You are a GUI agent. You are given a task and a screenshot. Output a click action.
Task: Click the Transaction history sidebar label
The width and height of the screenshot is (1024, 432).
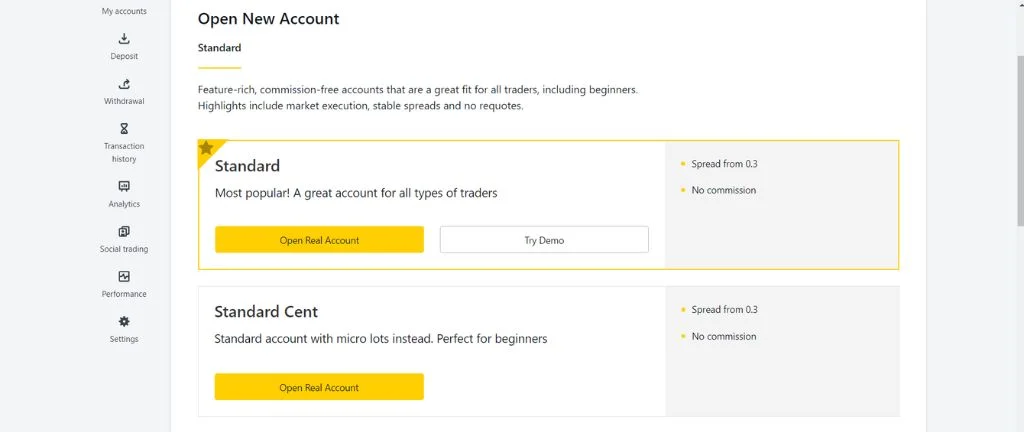coord(124,152)
